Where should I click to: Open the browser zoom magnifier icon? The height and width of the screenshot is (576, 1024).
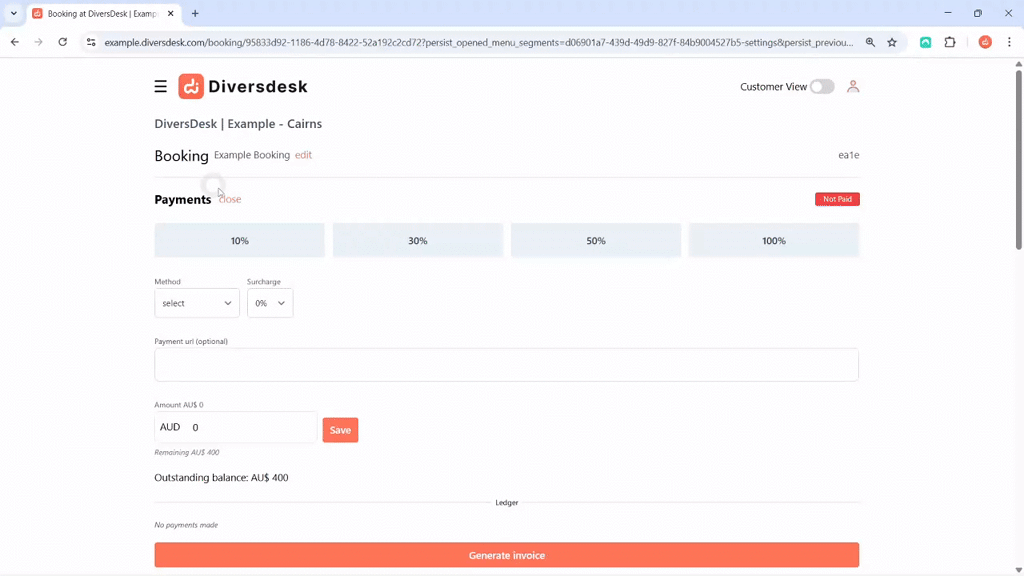click(870, 42)
